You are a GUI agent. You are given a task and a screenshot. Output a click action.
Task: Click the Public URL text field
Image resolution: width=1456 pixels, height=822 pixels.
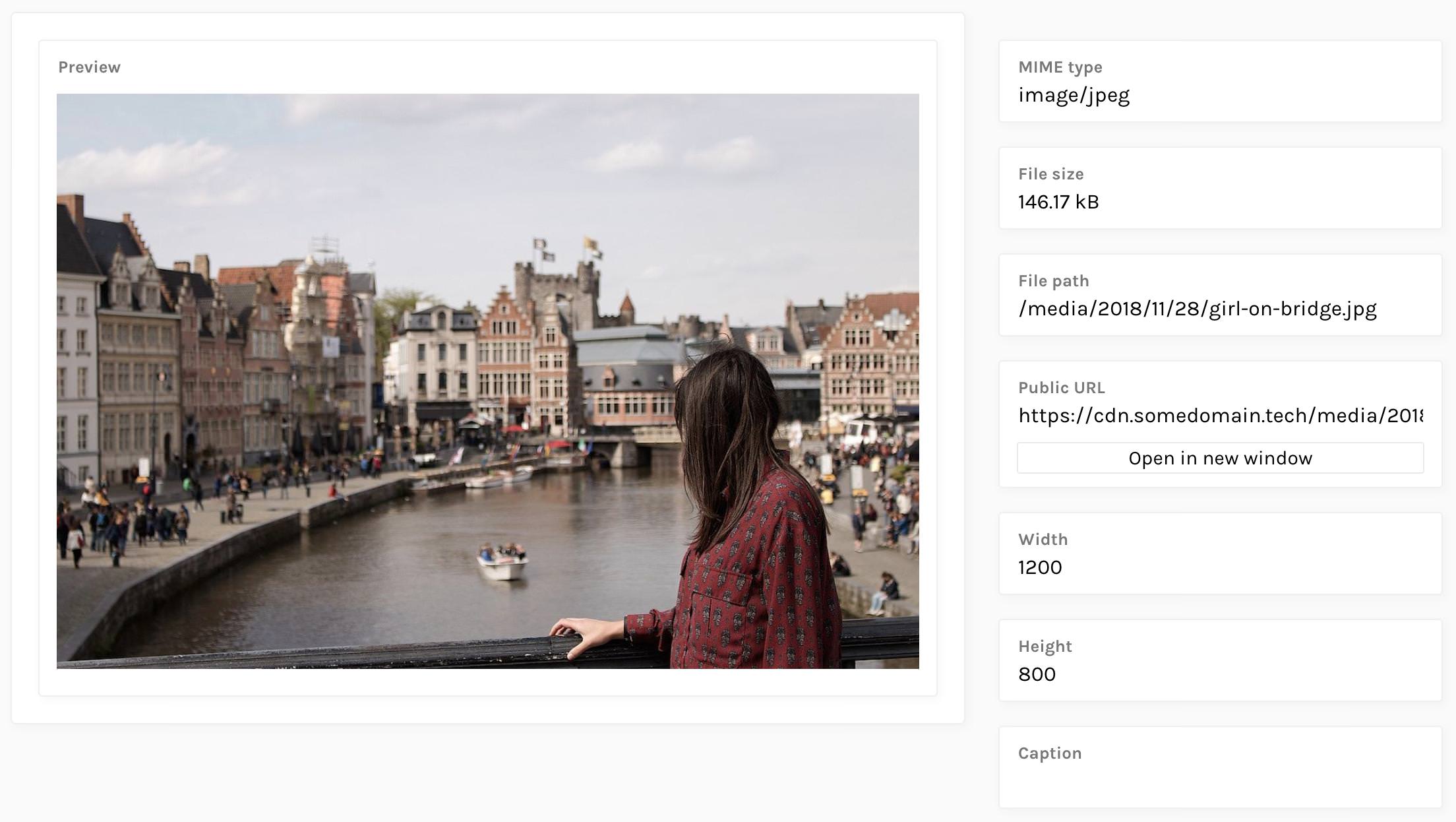1220,416
